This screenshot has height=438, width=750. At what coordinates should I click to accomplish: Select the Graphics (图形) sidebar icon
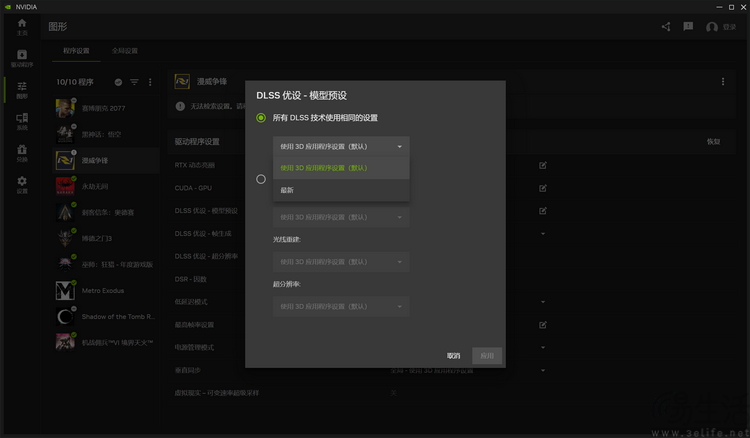pyautogui.click(x=22, y=90)
